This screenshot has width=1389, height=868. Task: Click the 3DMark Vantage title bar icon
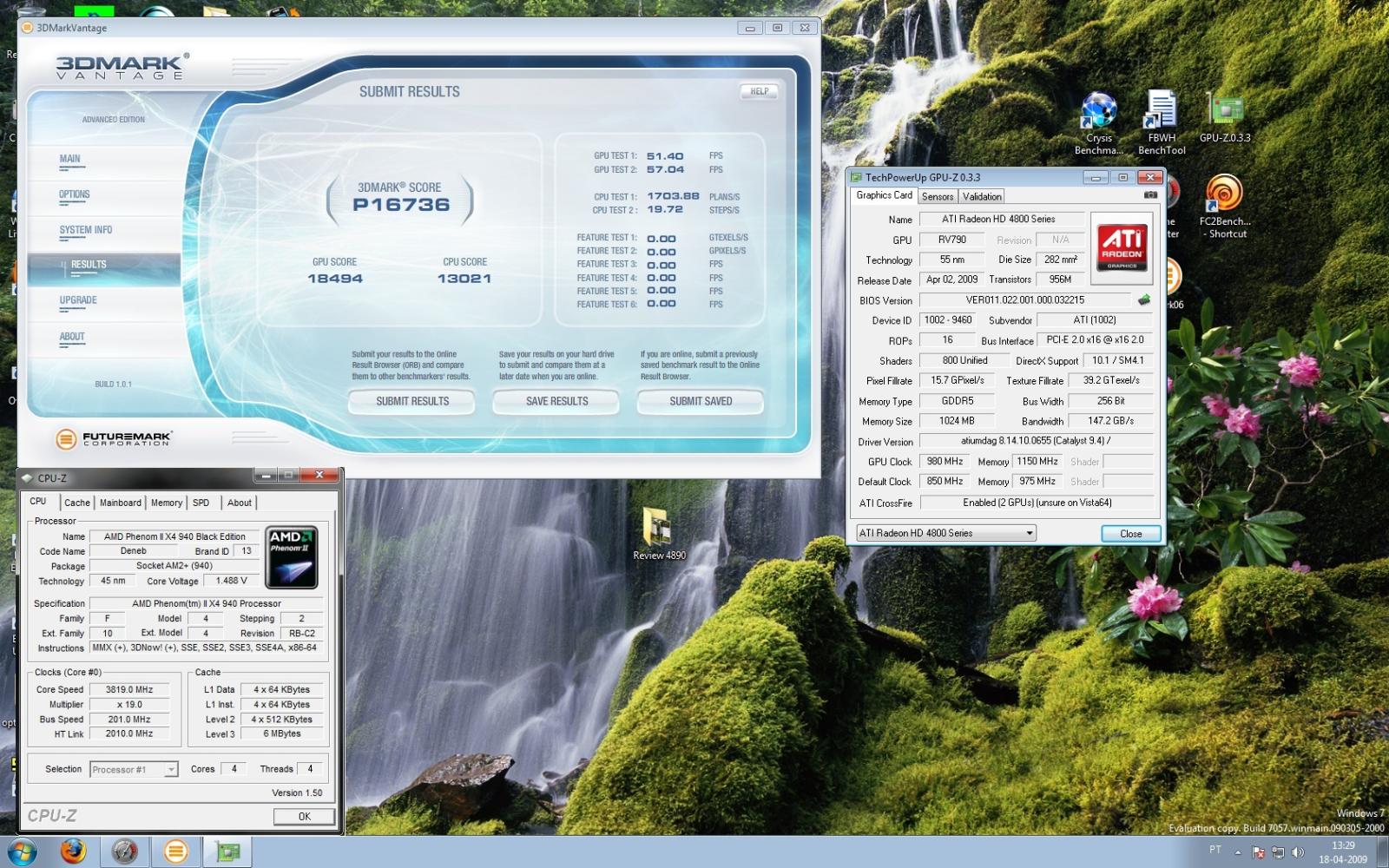(27, 28)
